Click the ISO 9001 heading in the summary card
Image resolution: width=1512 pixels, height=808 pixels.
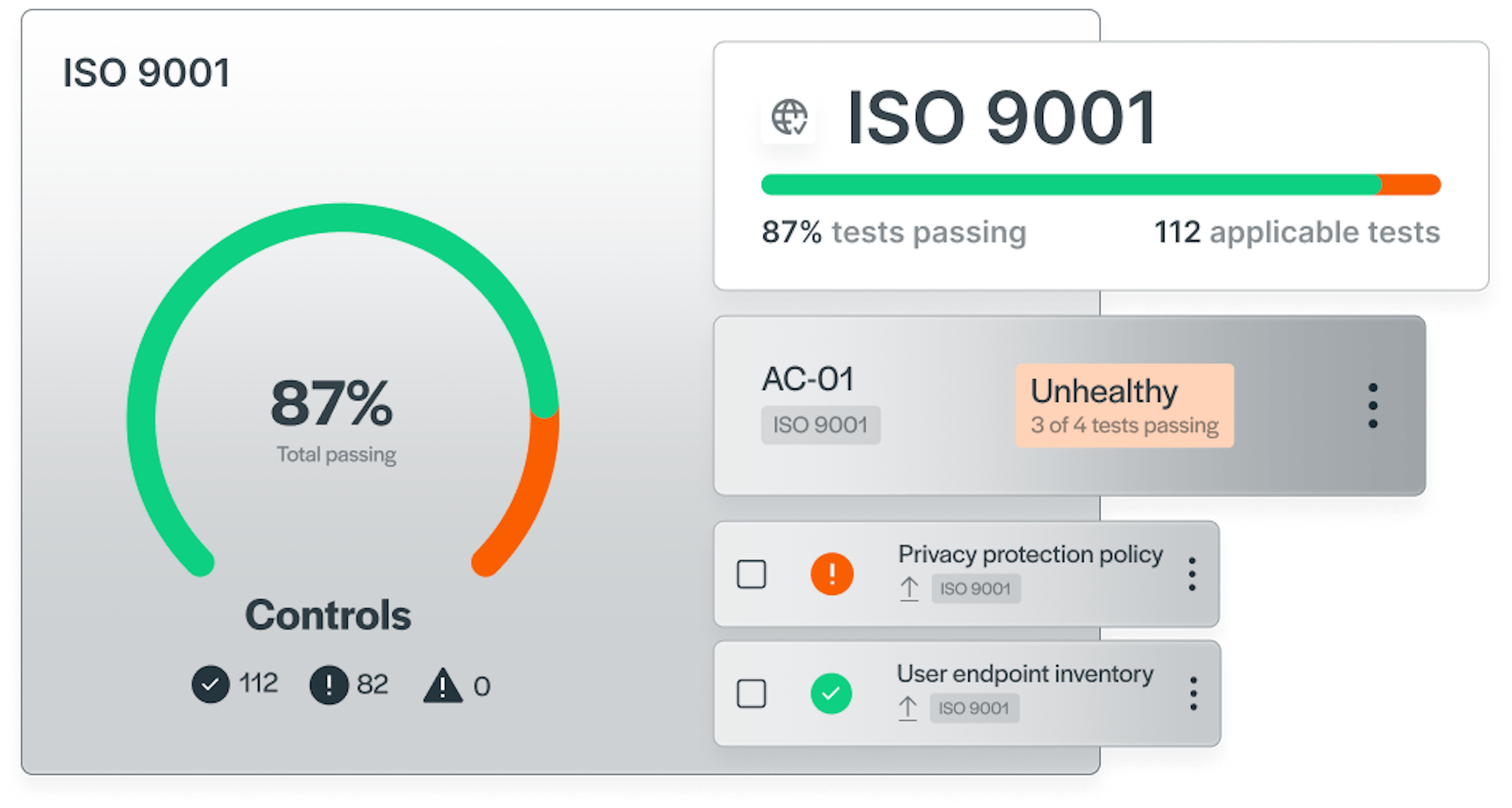(x=1001, y=117)
